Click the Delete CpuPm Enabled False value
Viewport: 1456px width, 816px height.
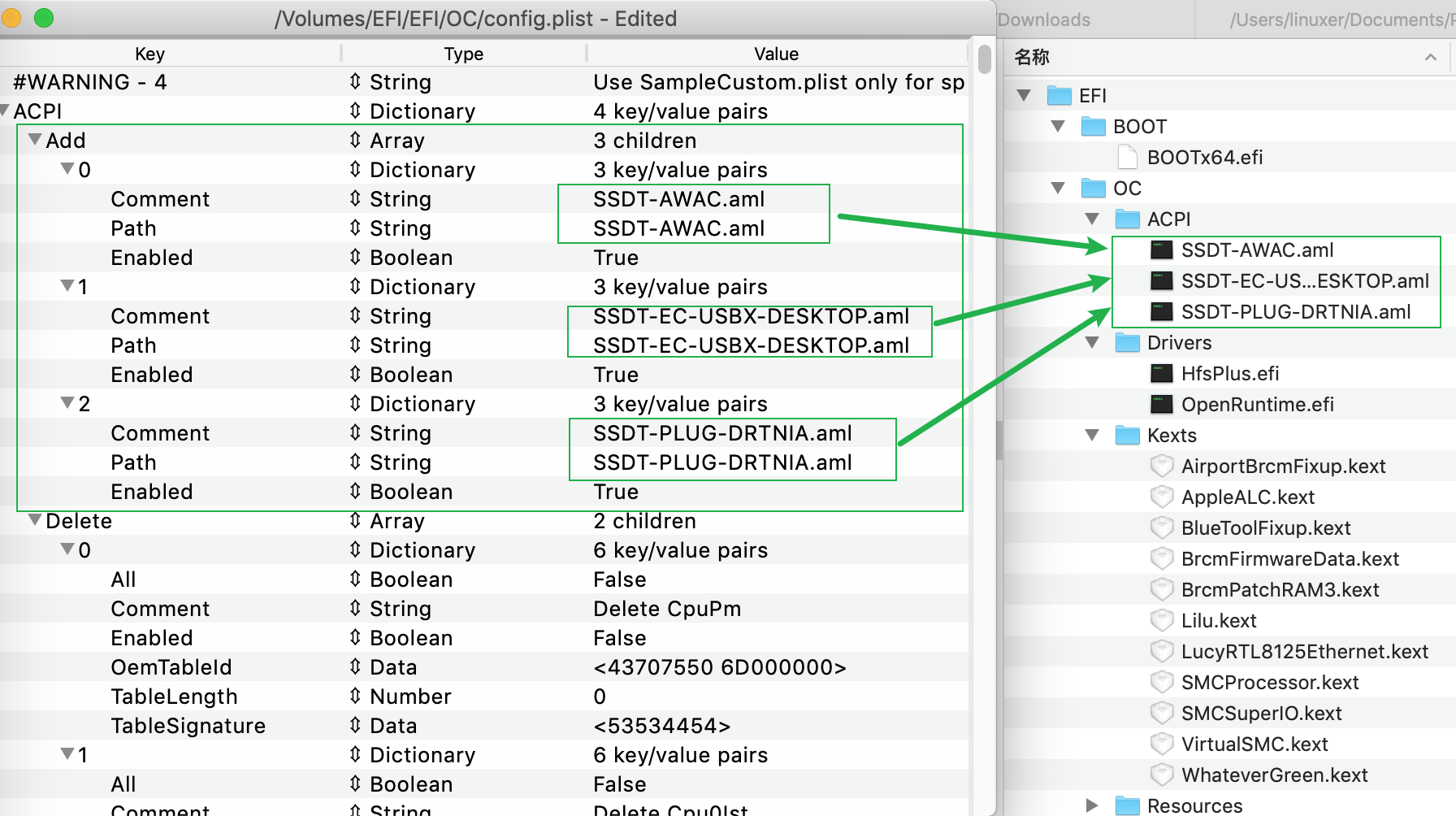pos(619,638)
